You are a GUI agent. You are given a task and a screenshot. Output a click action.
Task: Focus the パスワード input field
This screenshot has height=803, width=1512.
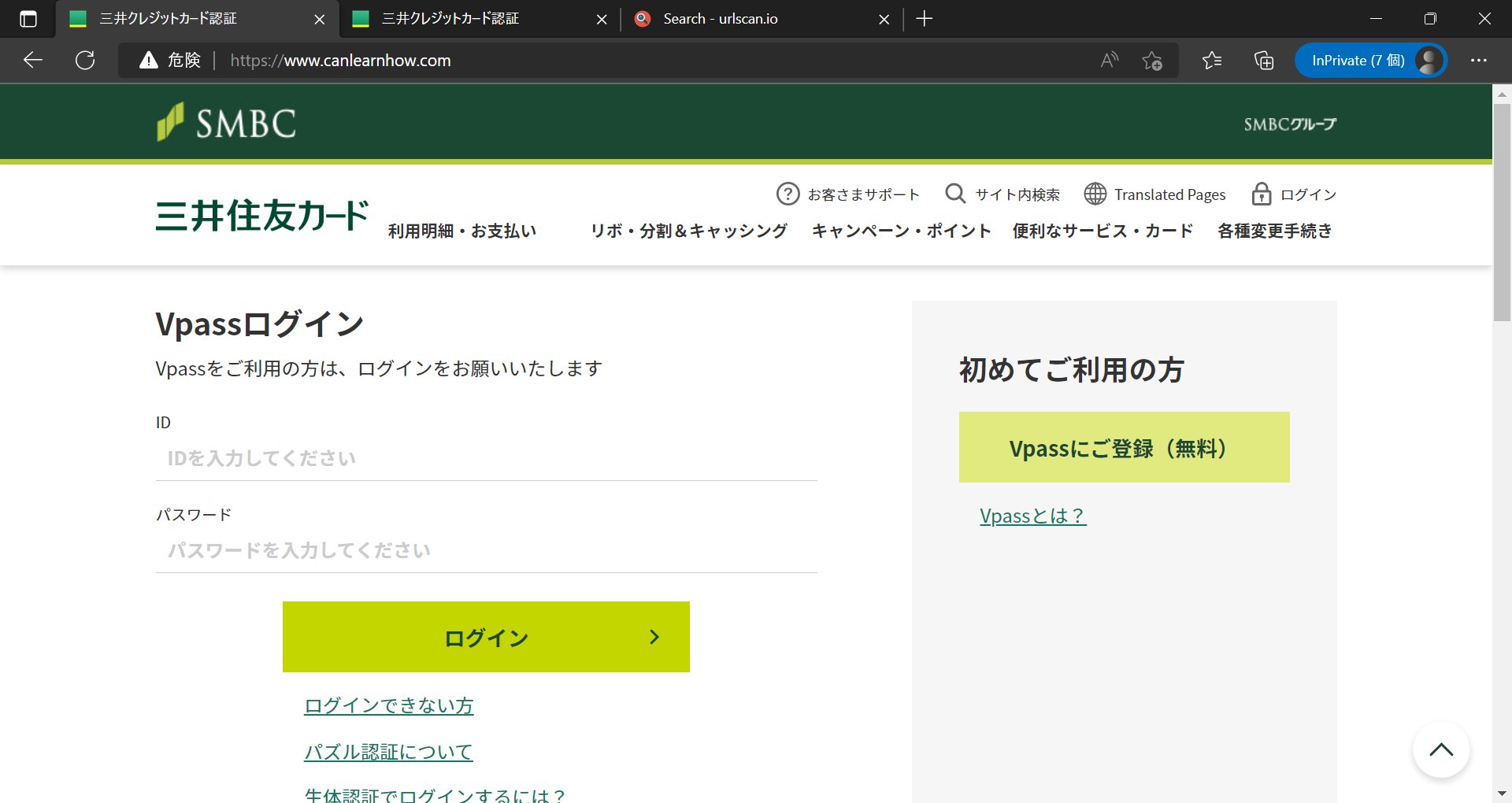(x=487, y=550)
